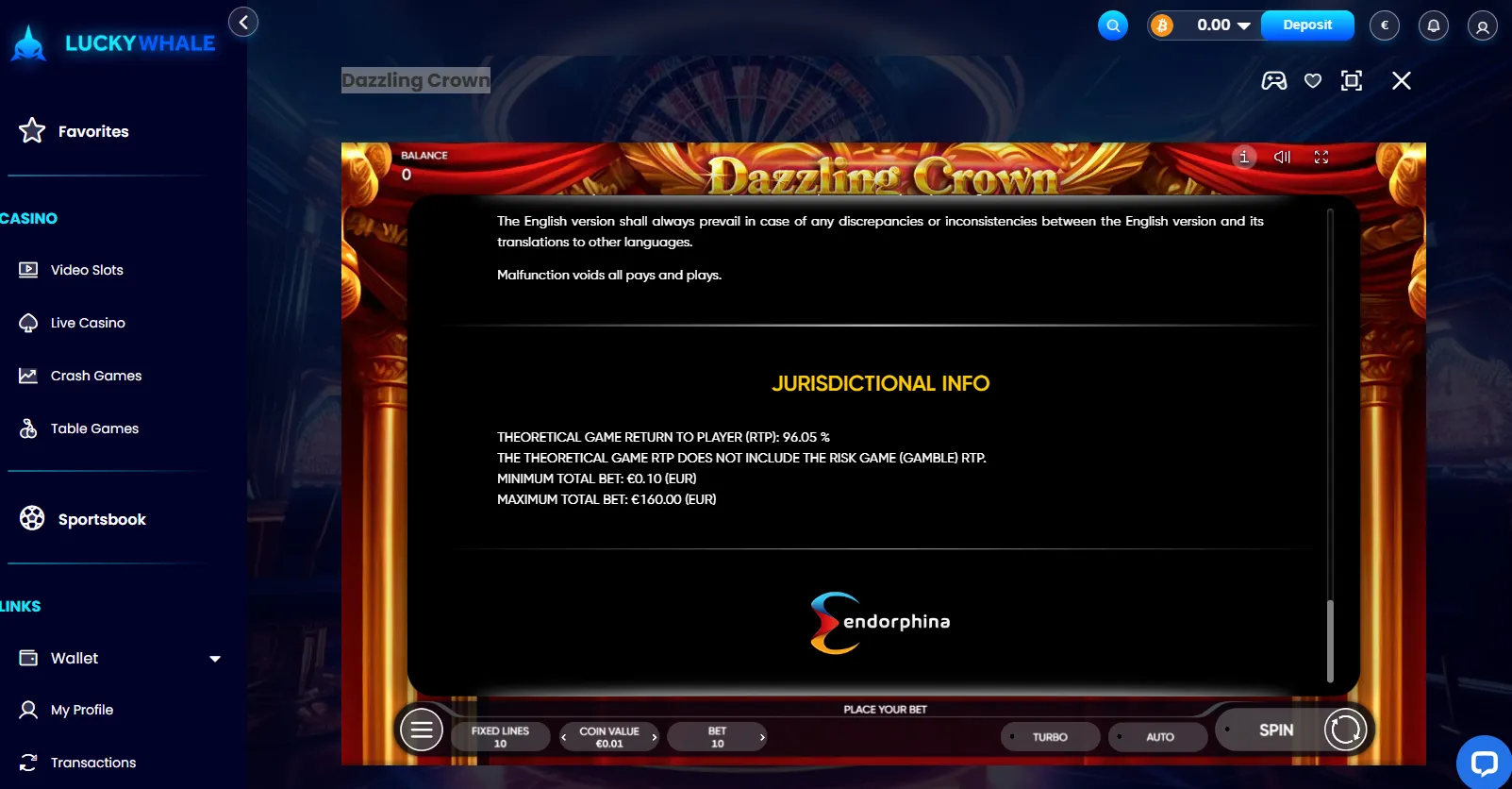This screenshot has height=789, width=1512.
Task: Click the Lucky Whale logo
Action: point(113,43)
